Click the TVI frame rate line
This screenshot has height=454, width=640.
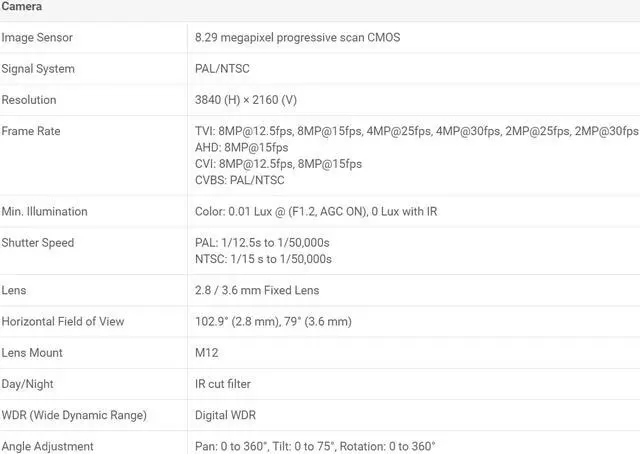click(x=415, y=131)
